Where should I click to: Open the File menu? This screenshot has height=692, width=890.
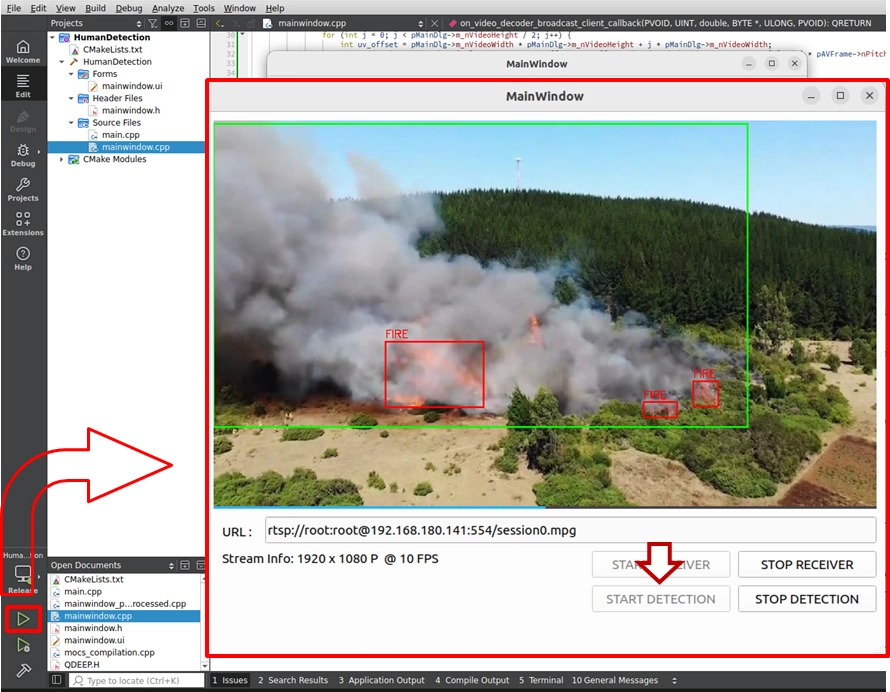coord(13,8)
